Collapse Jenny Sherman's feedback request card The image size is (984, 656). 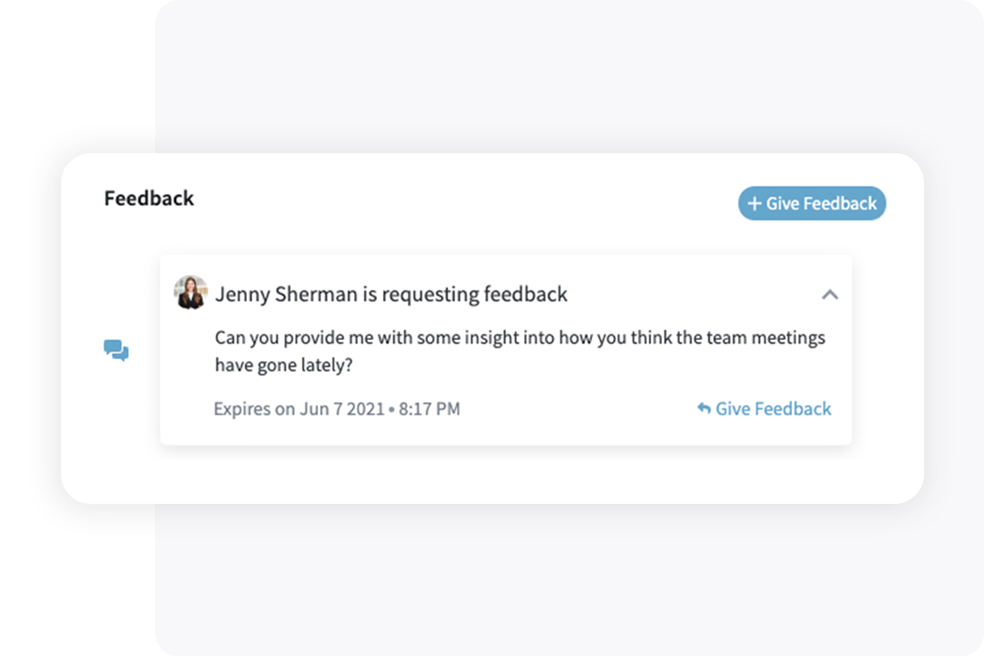tap(830, 294)
